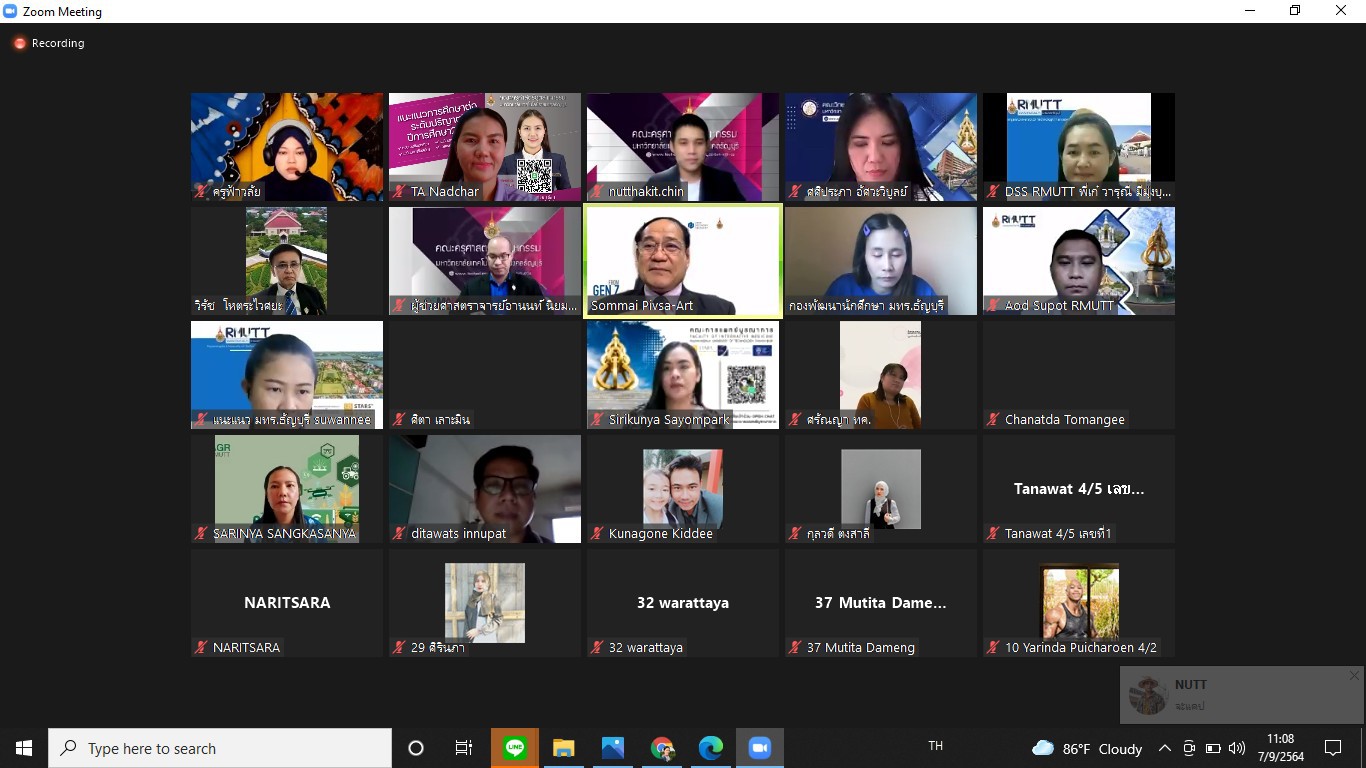Click the Cortana circle icon
1366x768 pixels.
tap(416, 748)
